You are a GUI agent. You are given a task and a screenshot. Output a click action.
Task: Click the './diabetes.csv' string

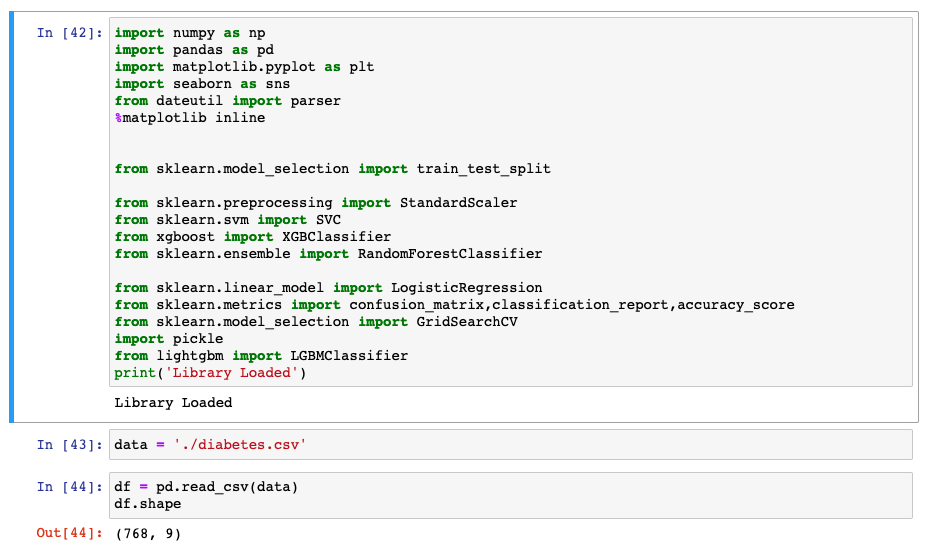(x=240, y=445)
